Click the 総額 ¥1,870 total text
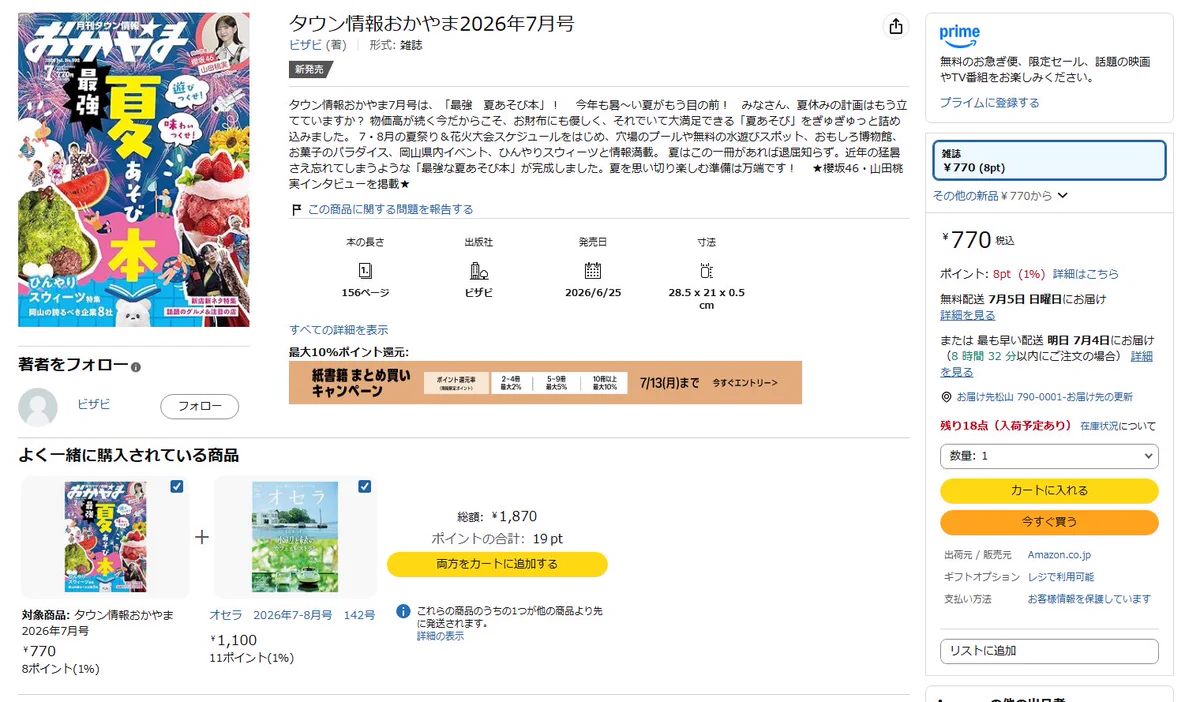Viewport: 1200px width, 702px height. [497, 517]
